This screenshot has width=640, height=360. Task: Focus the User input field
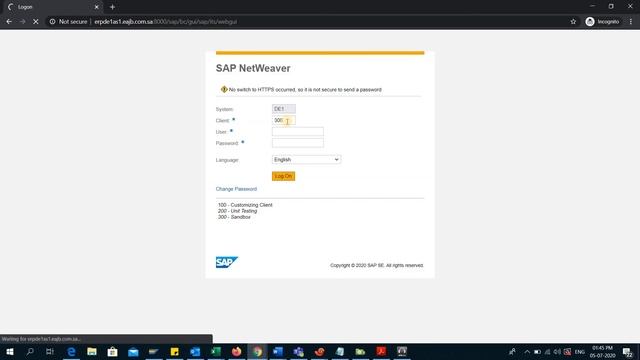(298, 131)
